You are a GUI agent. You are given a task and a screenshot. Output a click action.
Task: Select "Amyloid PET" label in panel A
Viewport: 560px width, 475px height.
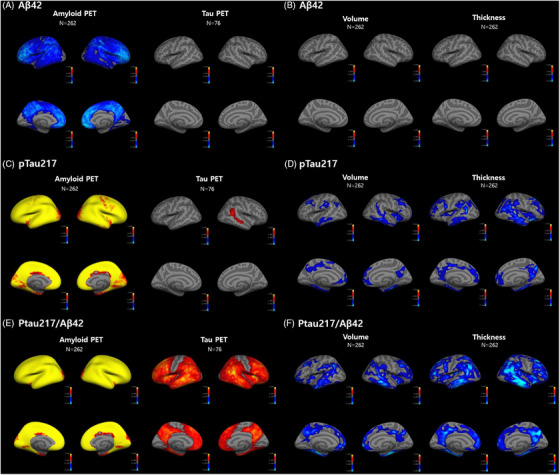(75, 14)
